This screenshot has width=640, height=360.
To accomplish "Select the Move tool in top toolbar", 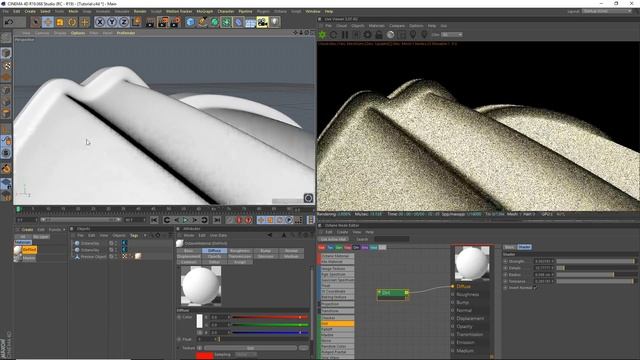I will coord(47,22).
